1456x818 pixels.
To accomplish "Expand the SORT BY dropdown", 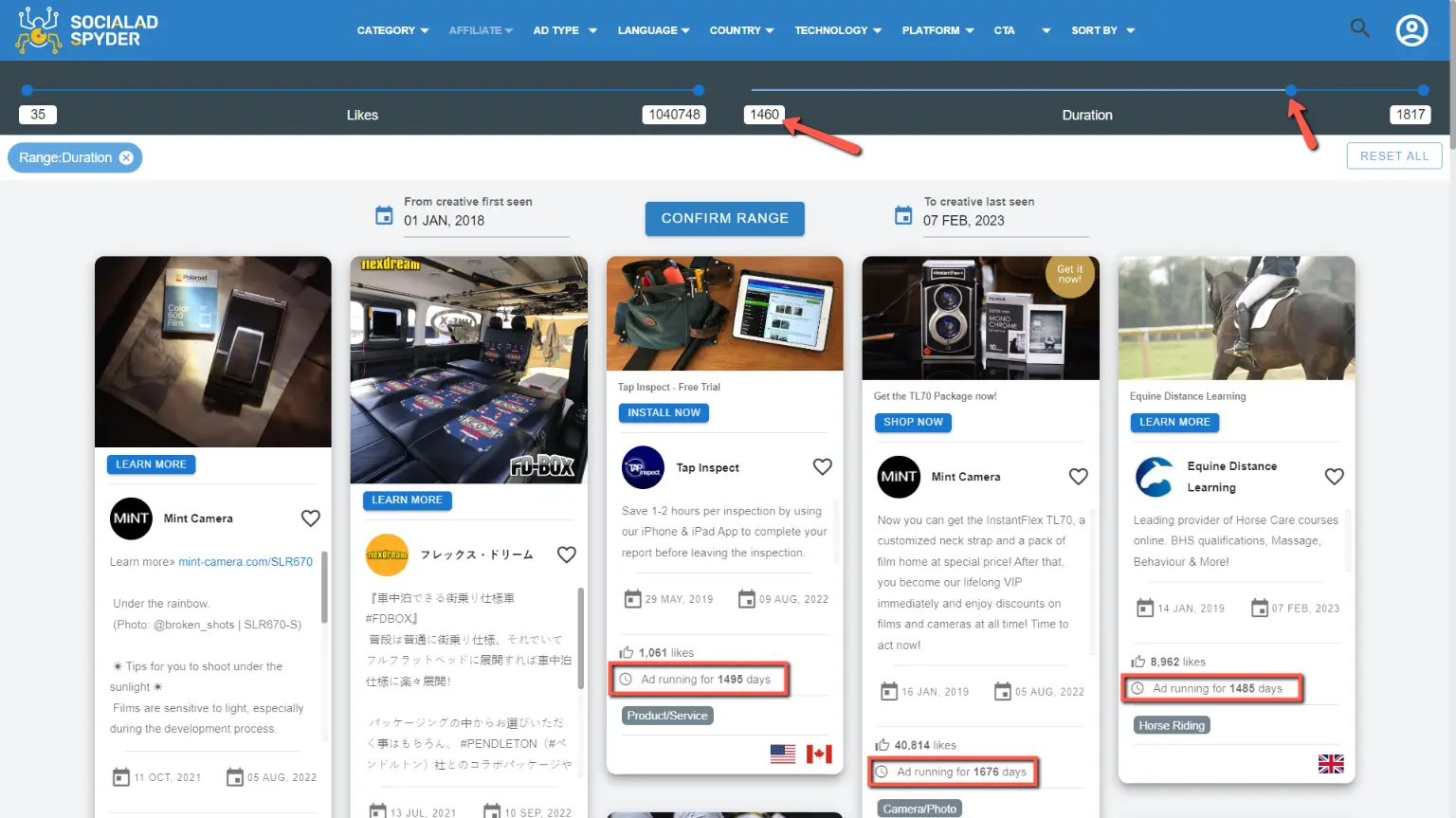I will click(1102, 30).
